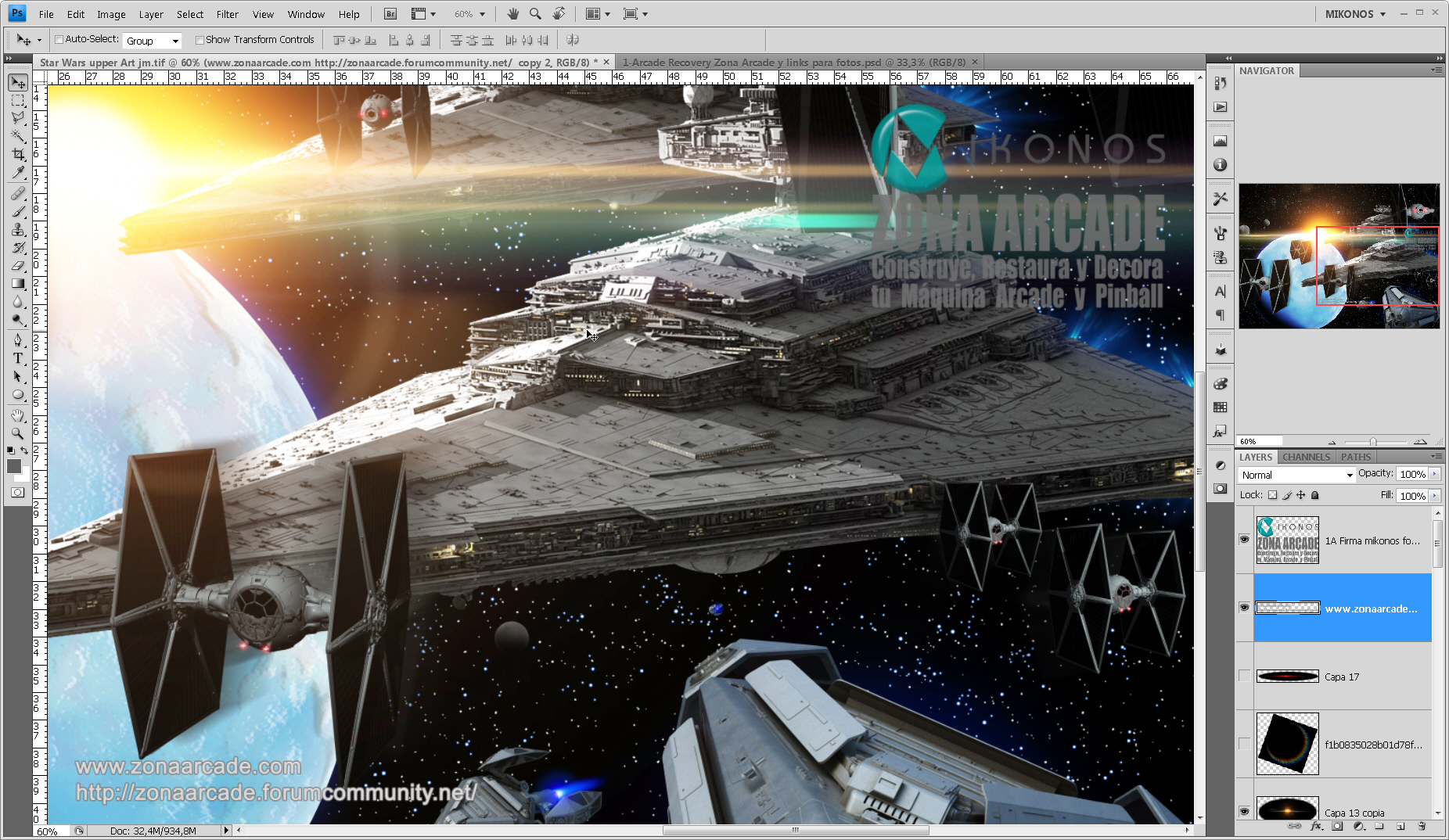The height and width of the screenshot is (840, 1449).
Task: Open the layer blend mode Normal dropdown
Action: [1296, 475]
